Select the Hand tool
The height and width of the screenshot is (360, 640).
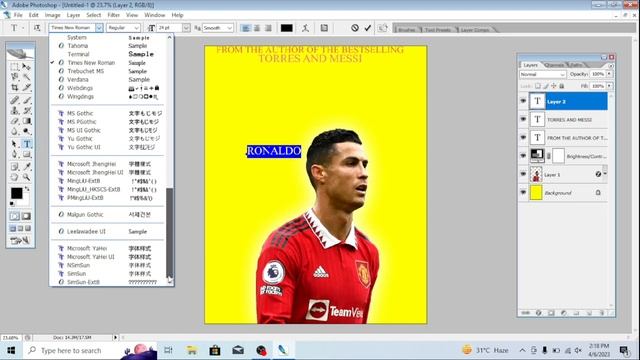coord(14,177)
